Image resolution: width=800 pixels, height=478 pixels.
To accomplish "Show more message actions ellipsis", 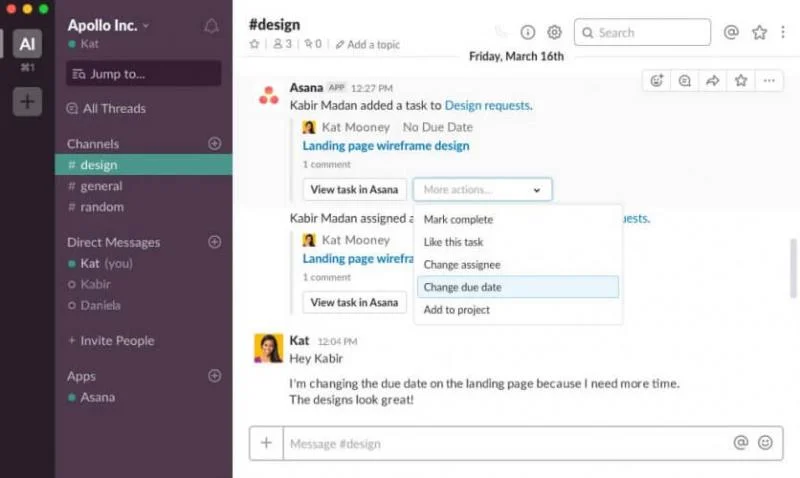I will tap(768, 81).
